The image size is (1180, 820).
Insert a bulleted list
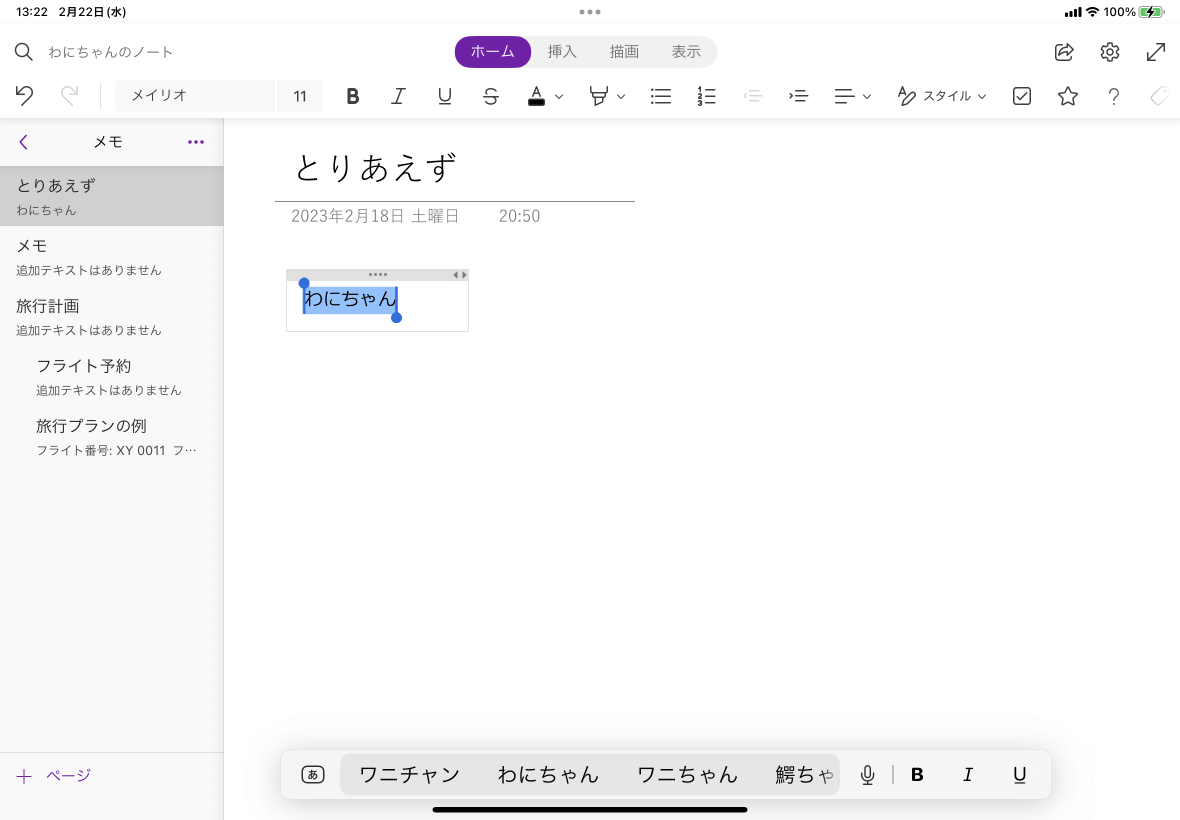pyautogui.click(x=660, y=96)
